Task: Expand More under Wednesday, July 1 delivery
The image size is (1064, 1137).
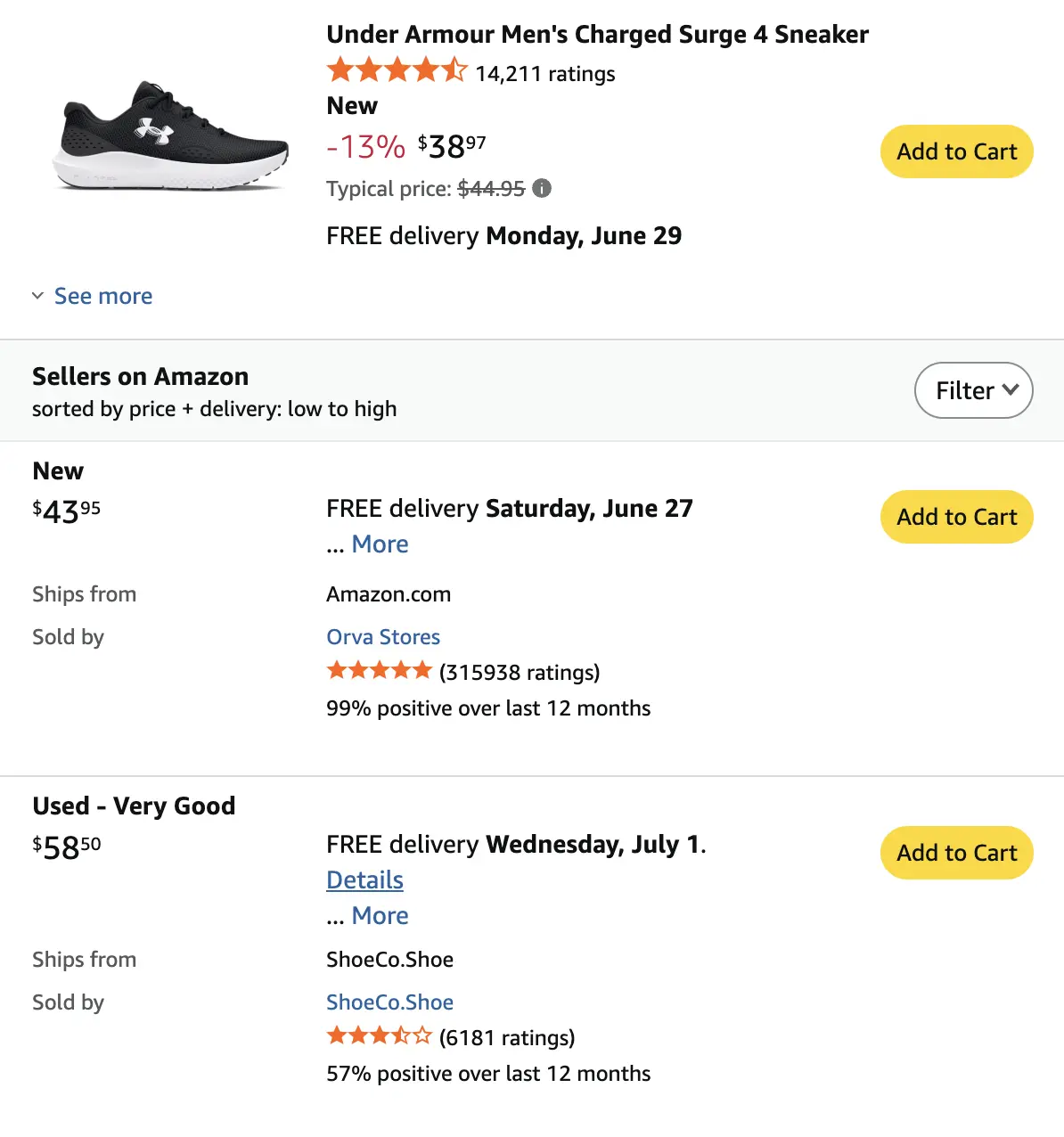Action: coord(380,915)
